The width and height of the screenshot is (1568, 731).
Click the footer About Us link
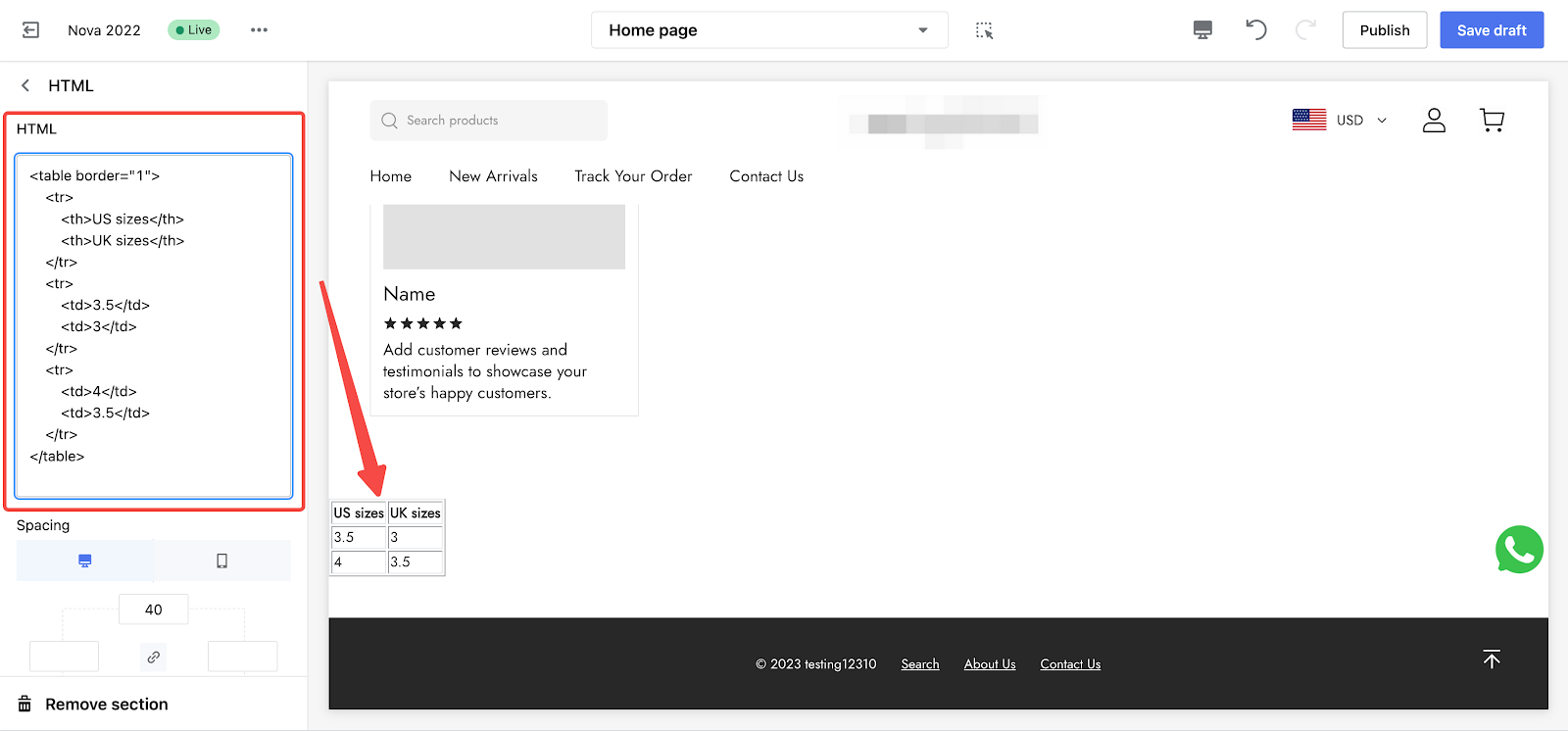click(990, 664)
